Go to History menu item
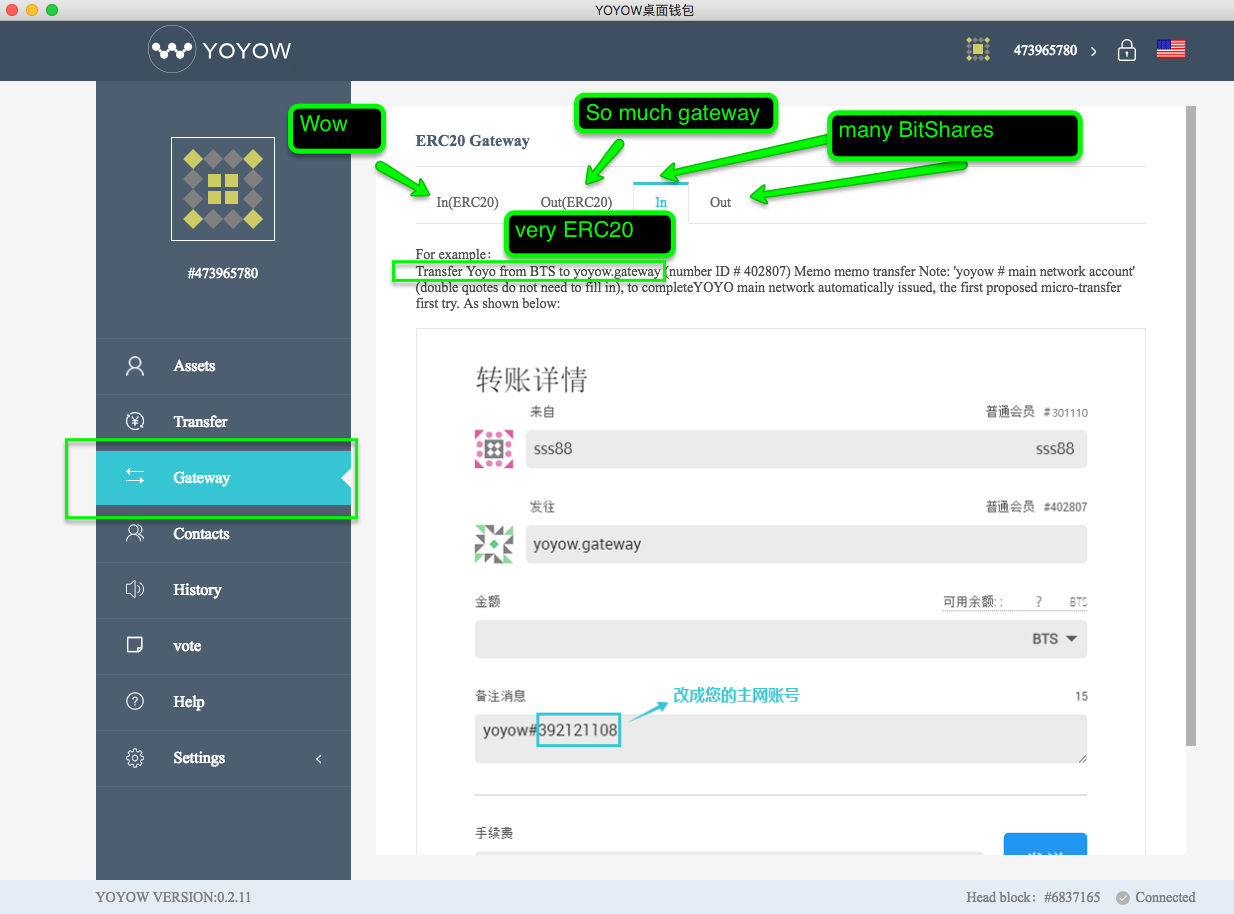 coord(223,590)
